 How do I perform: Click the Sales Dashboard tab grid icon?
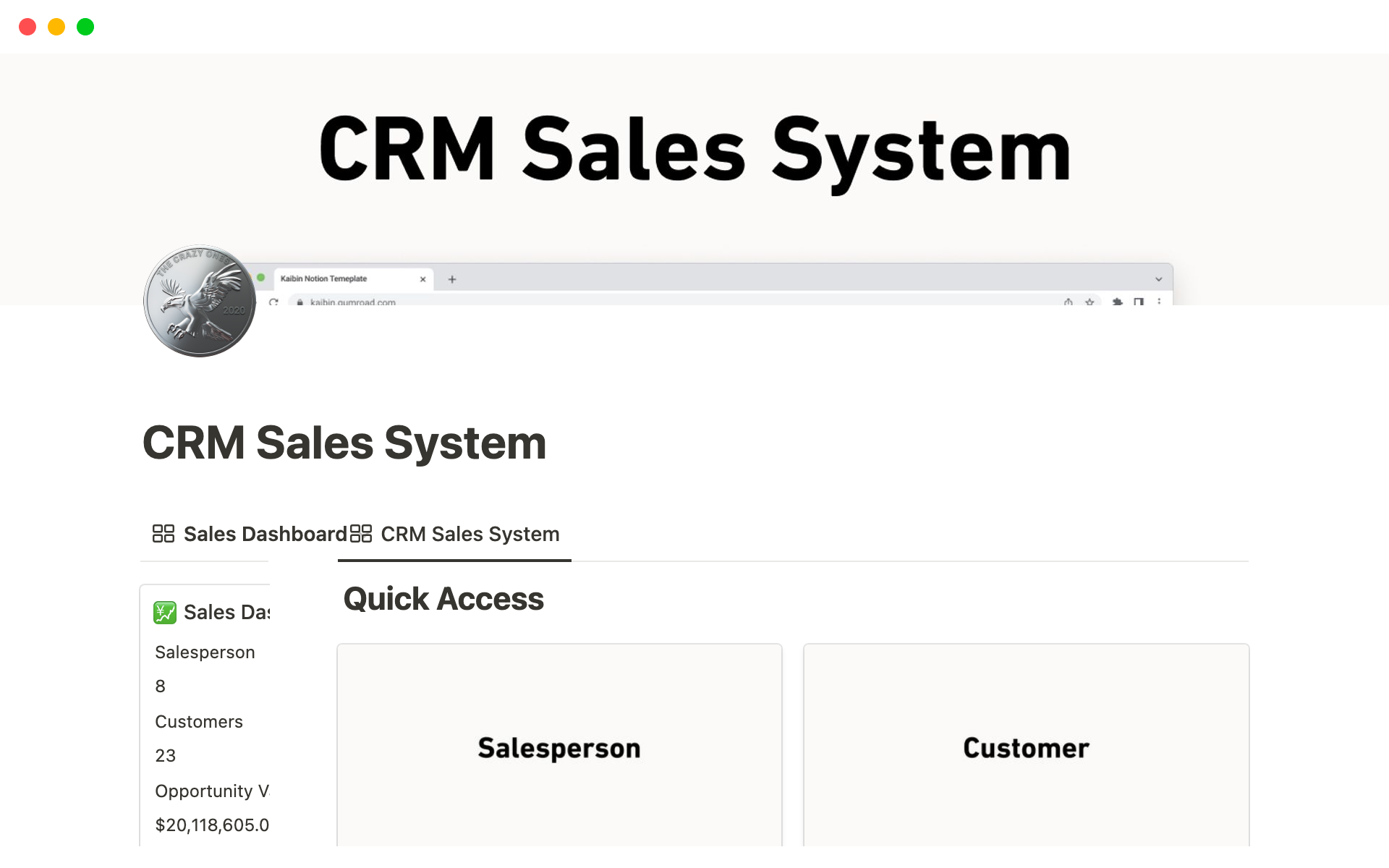(163, 534)
